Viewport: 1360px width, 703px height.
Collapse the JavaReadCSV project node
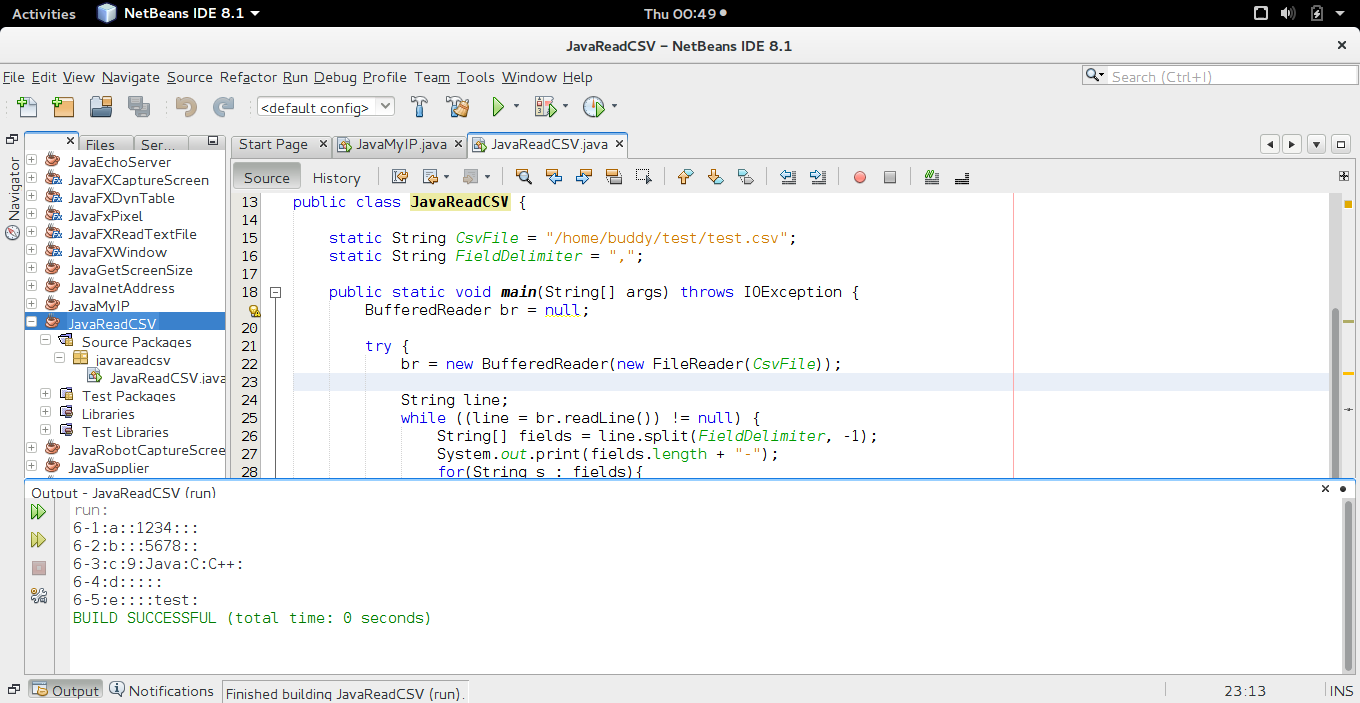coord(31,321)
